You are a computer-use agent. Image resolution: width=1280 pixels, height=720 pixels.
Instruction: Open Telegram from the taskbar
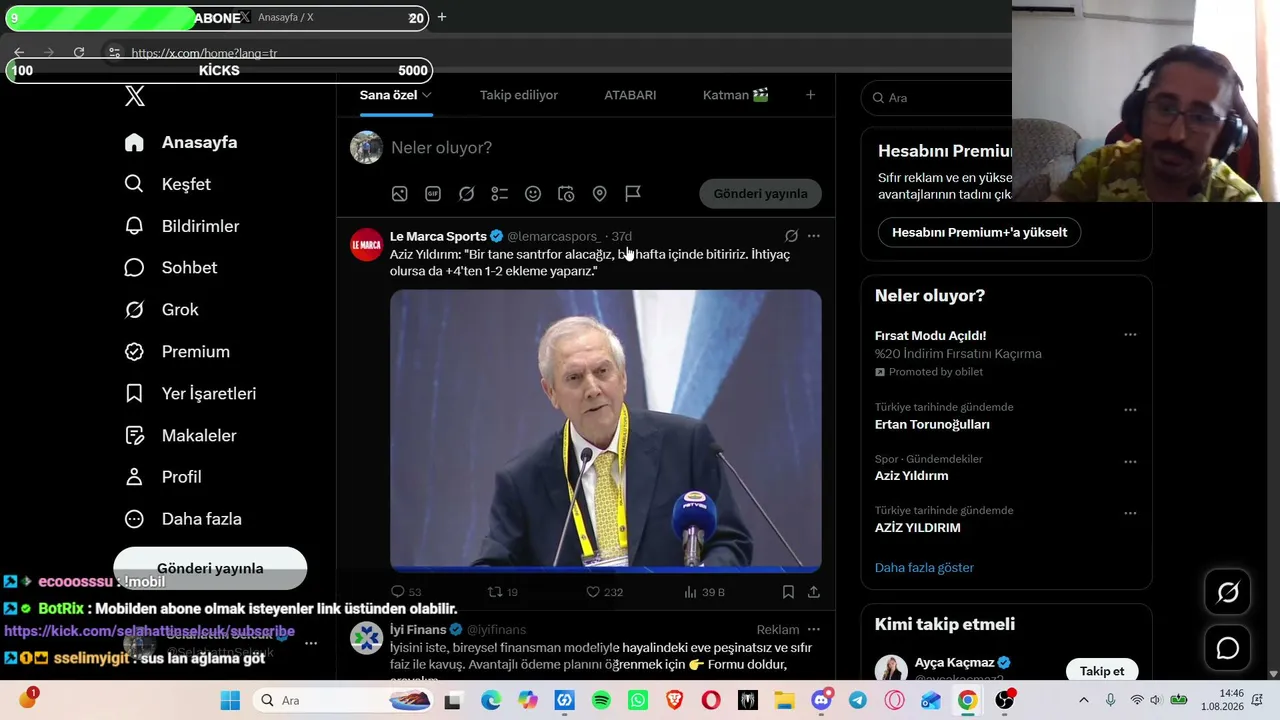pyautogui.click(x=858, y=701)
